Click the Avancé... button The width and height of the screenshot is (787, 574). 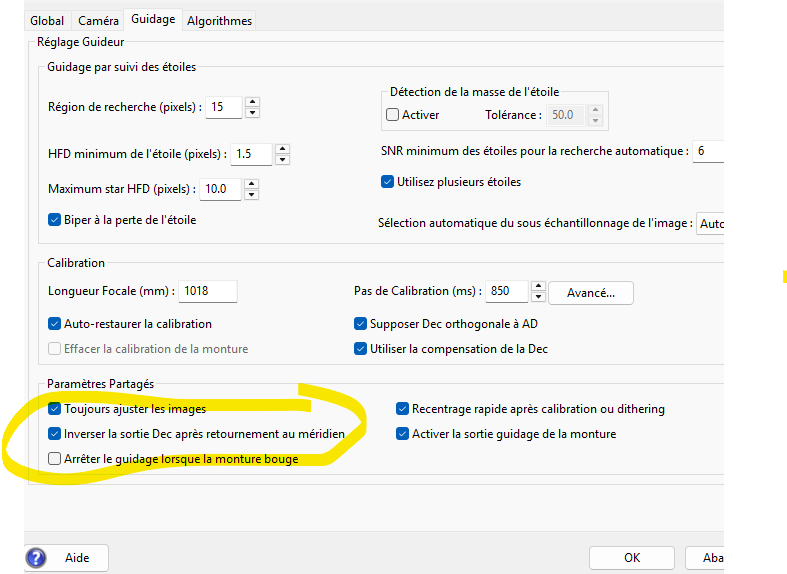(x=591, y=293)
